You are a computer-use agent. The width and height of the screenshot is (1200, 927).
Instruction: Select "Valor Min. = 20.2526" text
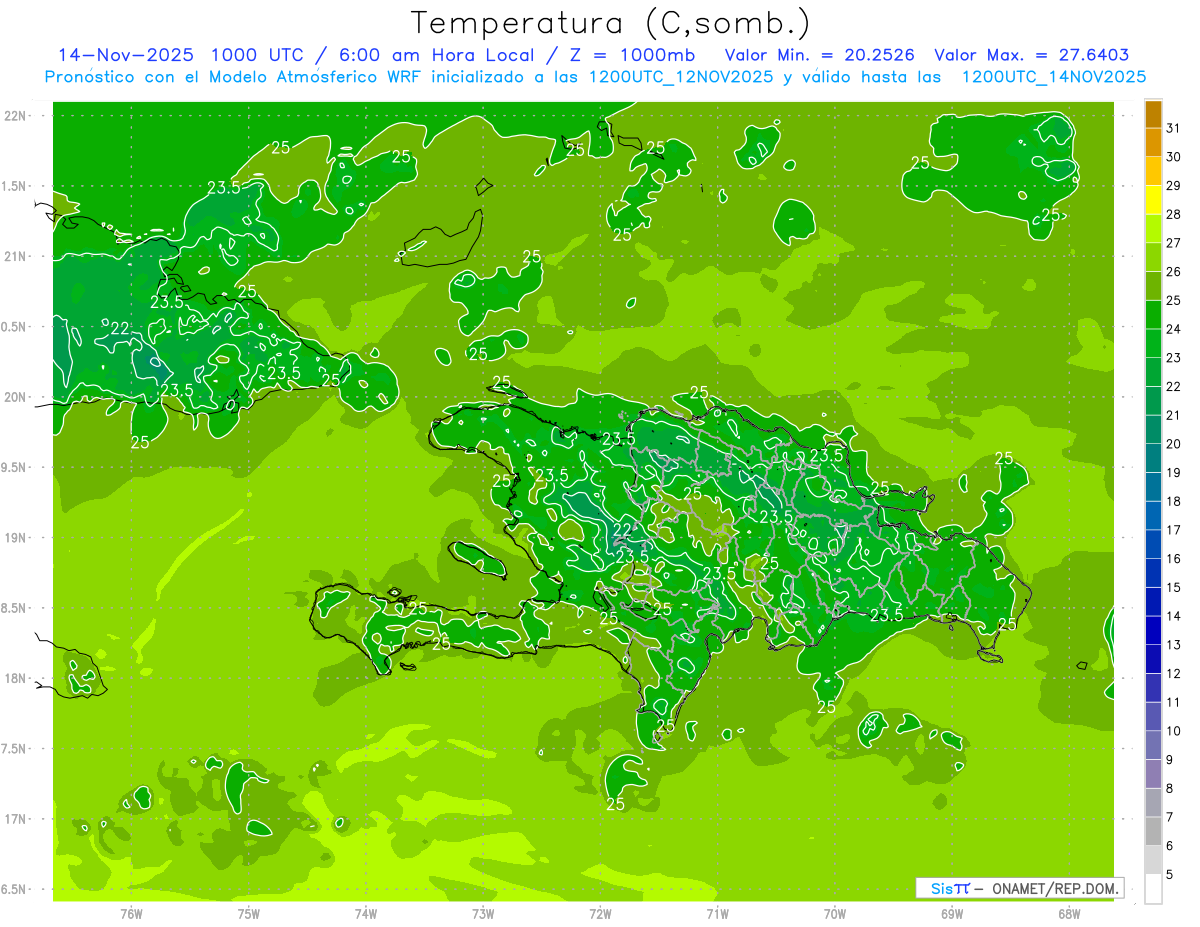click(x=819, y=54)
